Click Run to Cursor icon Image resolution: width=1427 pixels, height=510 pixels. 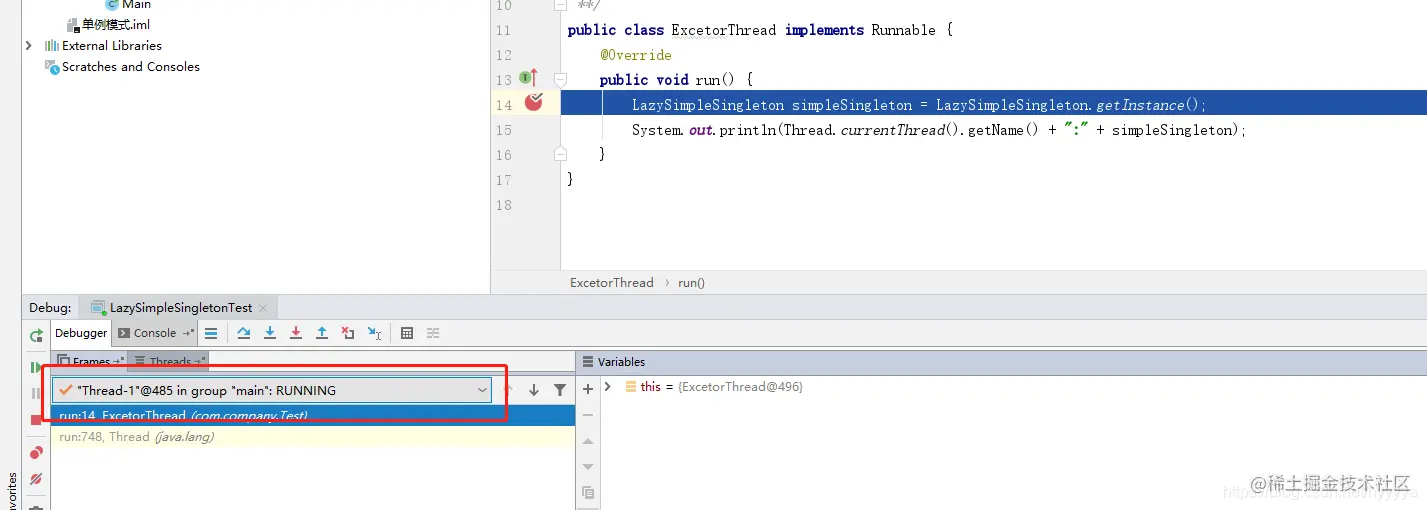(x=374, y=333)
